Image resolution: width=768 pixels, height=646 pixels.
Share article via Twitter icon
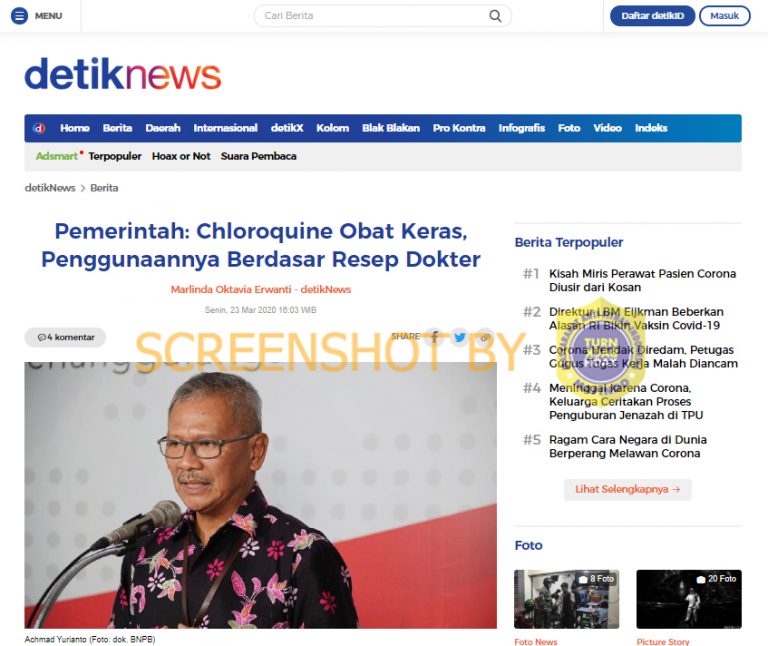(459, 337)
